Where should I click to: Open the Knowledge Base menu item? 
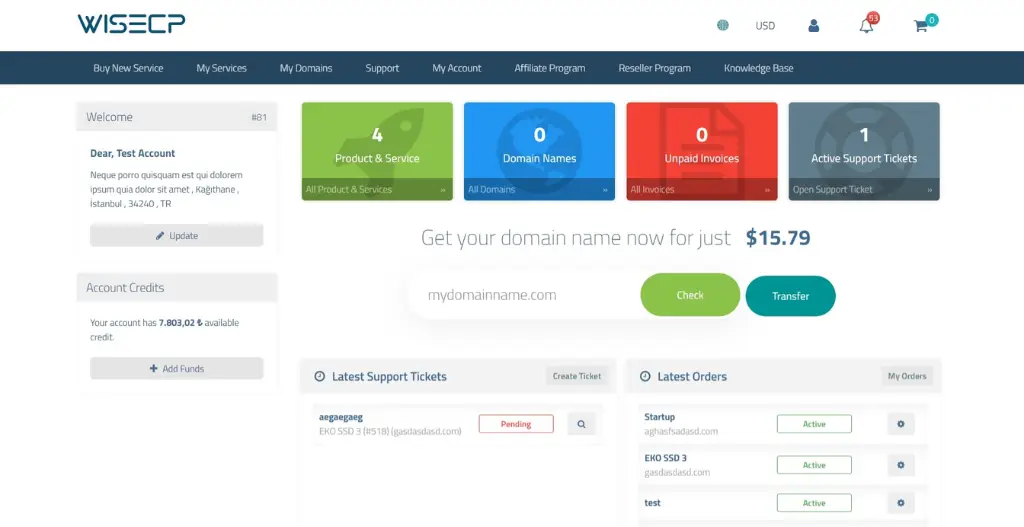758,68
